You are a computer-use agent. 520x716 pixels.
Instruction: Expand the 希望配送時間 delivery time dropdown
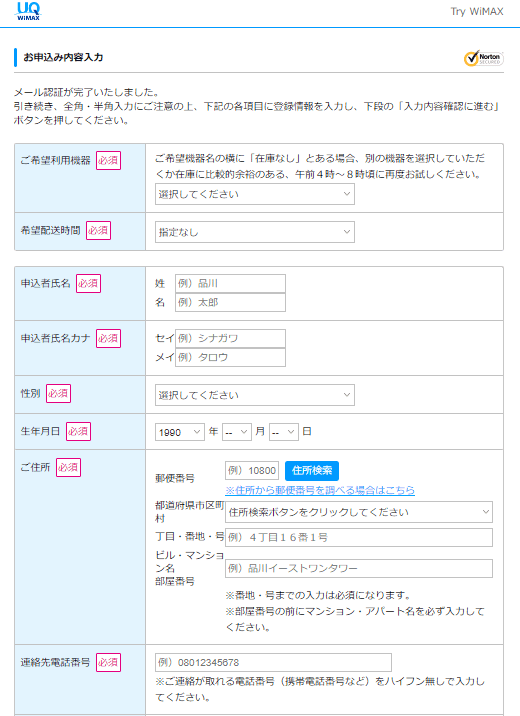[x=255, y=232]
